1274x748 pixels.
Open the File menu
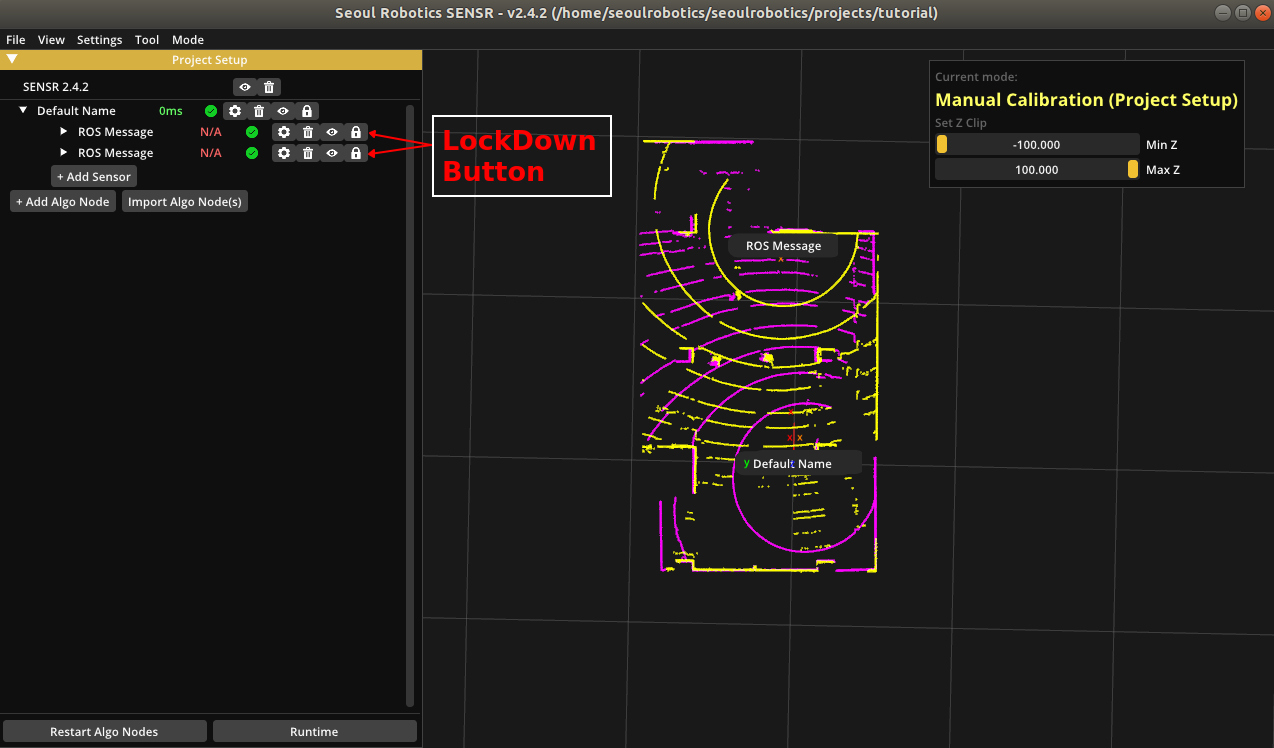point(16,40)
